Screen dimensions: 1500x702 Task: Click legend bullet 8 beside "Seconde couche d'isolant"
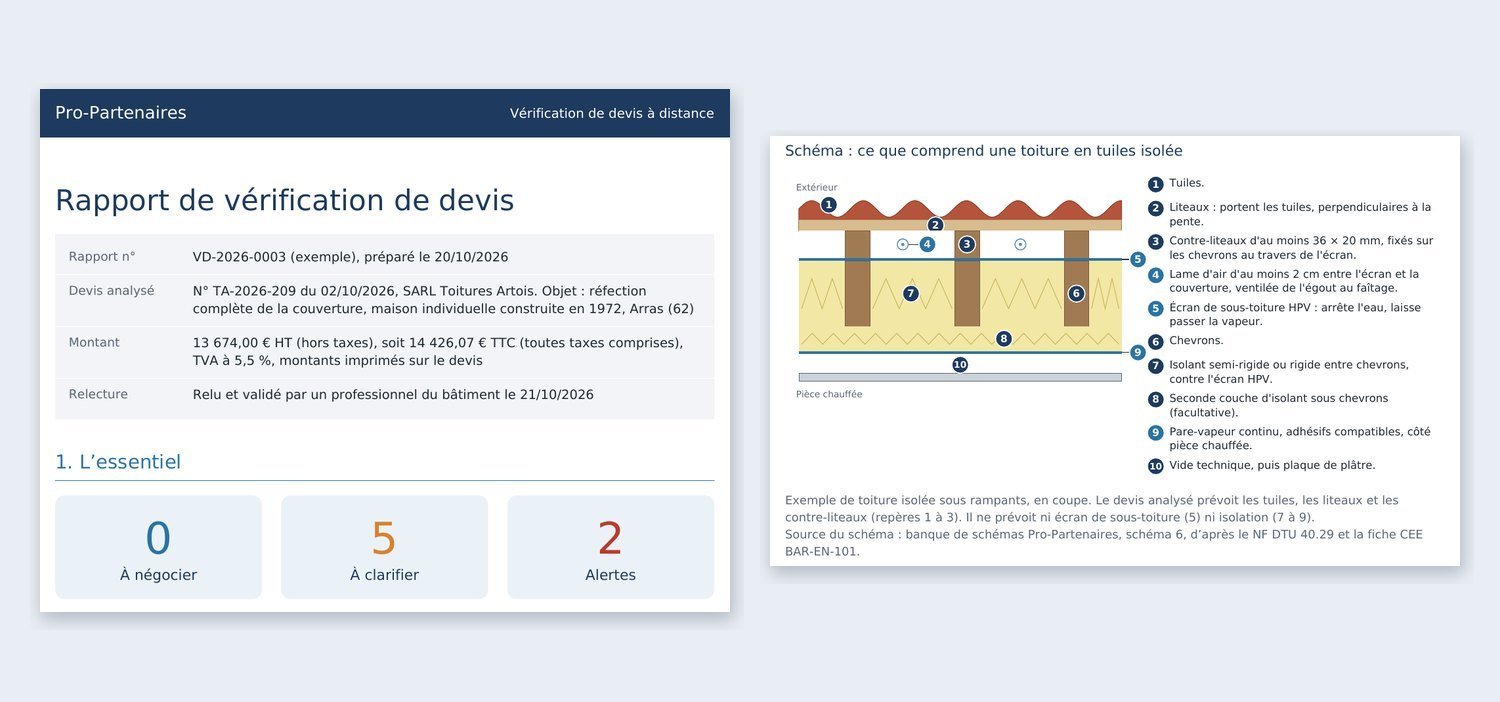tap(1155, 399)
